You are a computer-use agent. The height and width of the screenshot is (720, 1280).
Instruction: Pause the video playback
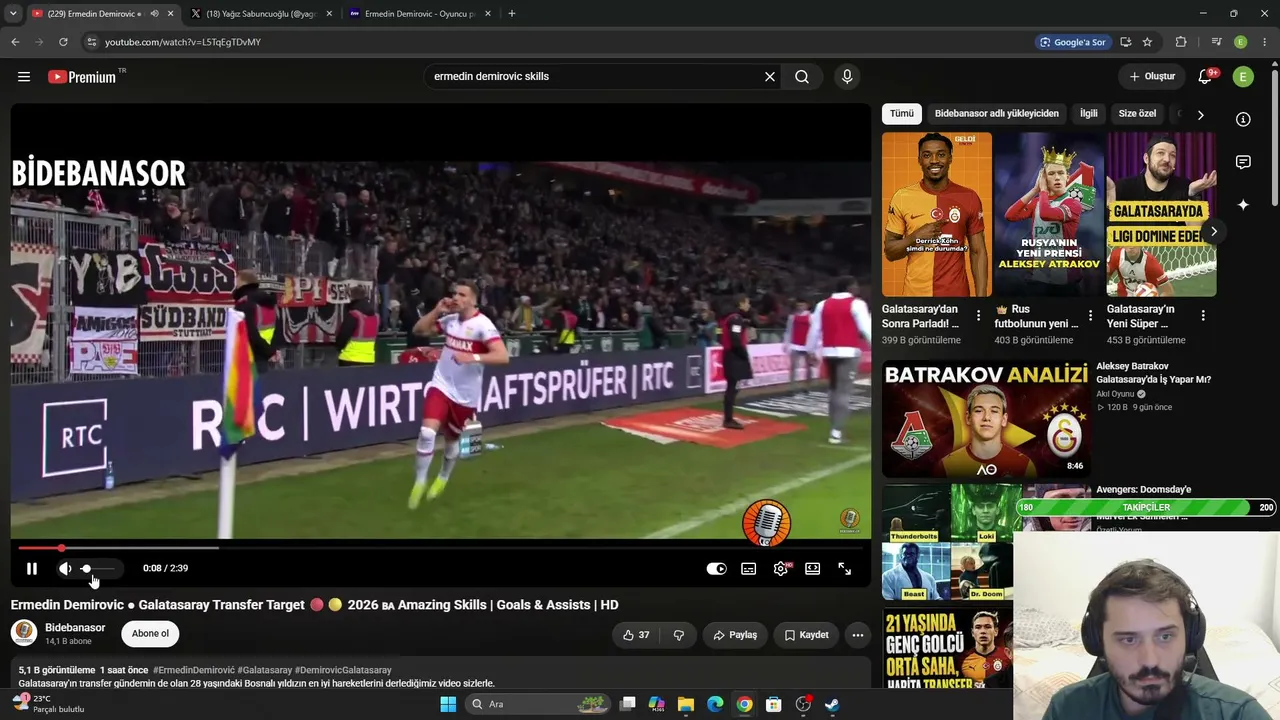pos(32,568)
